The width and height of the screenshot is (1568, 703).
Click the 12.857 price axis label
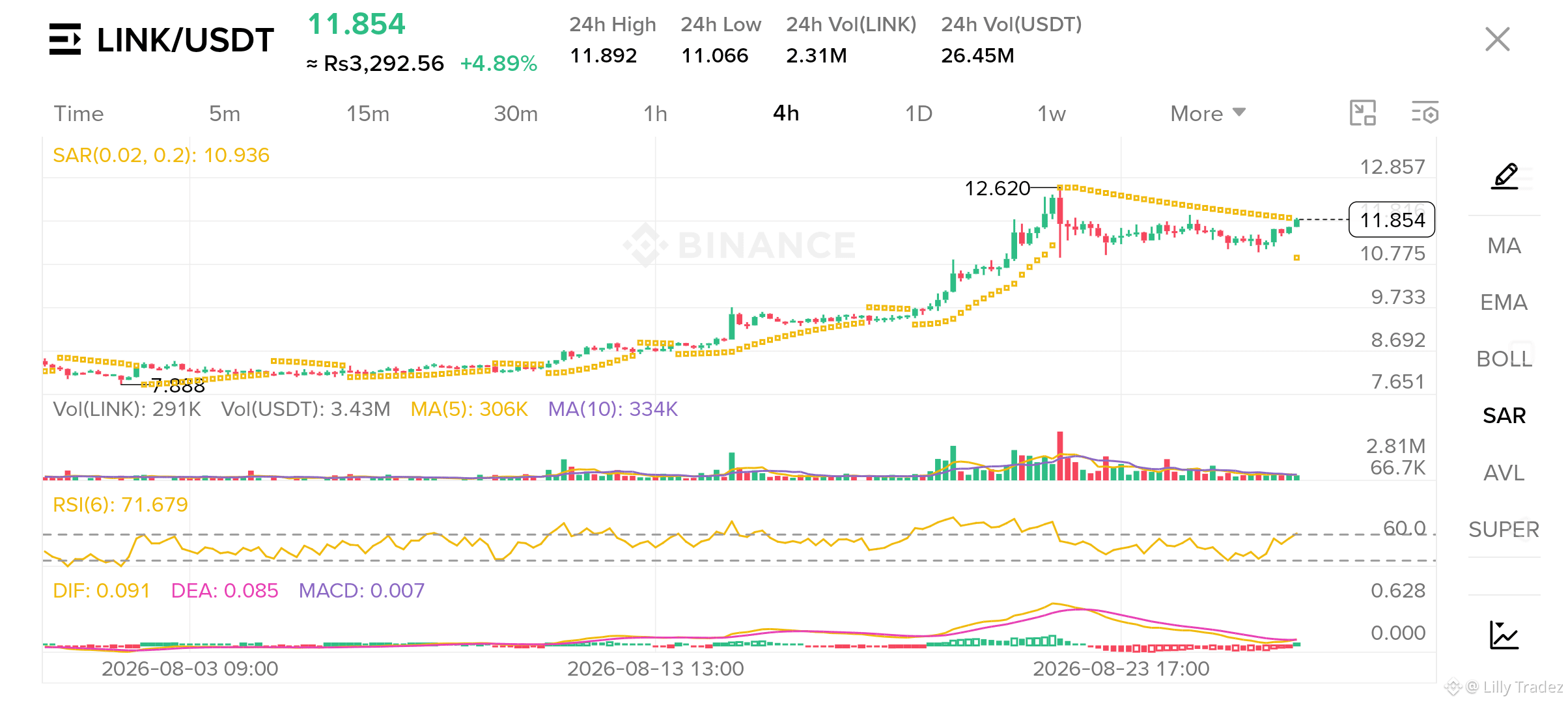click(x=1392, y=167)
